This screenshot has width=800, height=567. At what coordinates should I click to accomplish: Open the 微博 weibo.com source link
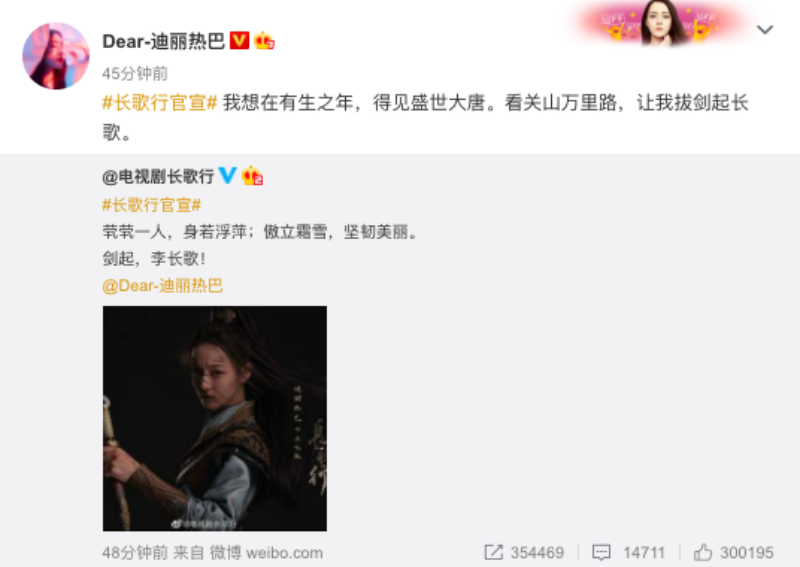pyautogui.click(x=266, y=553)
